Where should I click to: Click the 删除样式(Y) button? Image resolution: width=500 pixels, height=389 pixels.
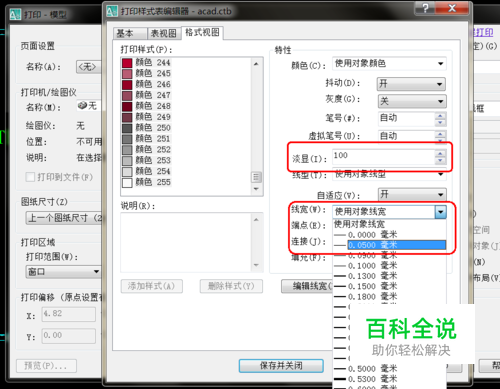point(231,286)
